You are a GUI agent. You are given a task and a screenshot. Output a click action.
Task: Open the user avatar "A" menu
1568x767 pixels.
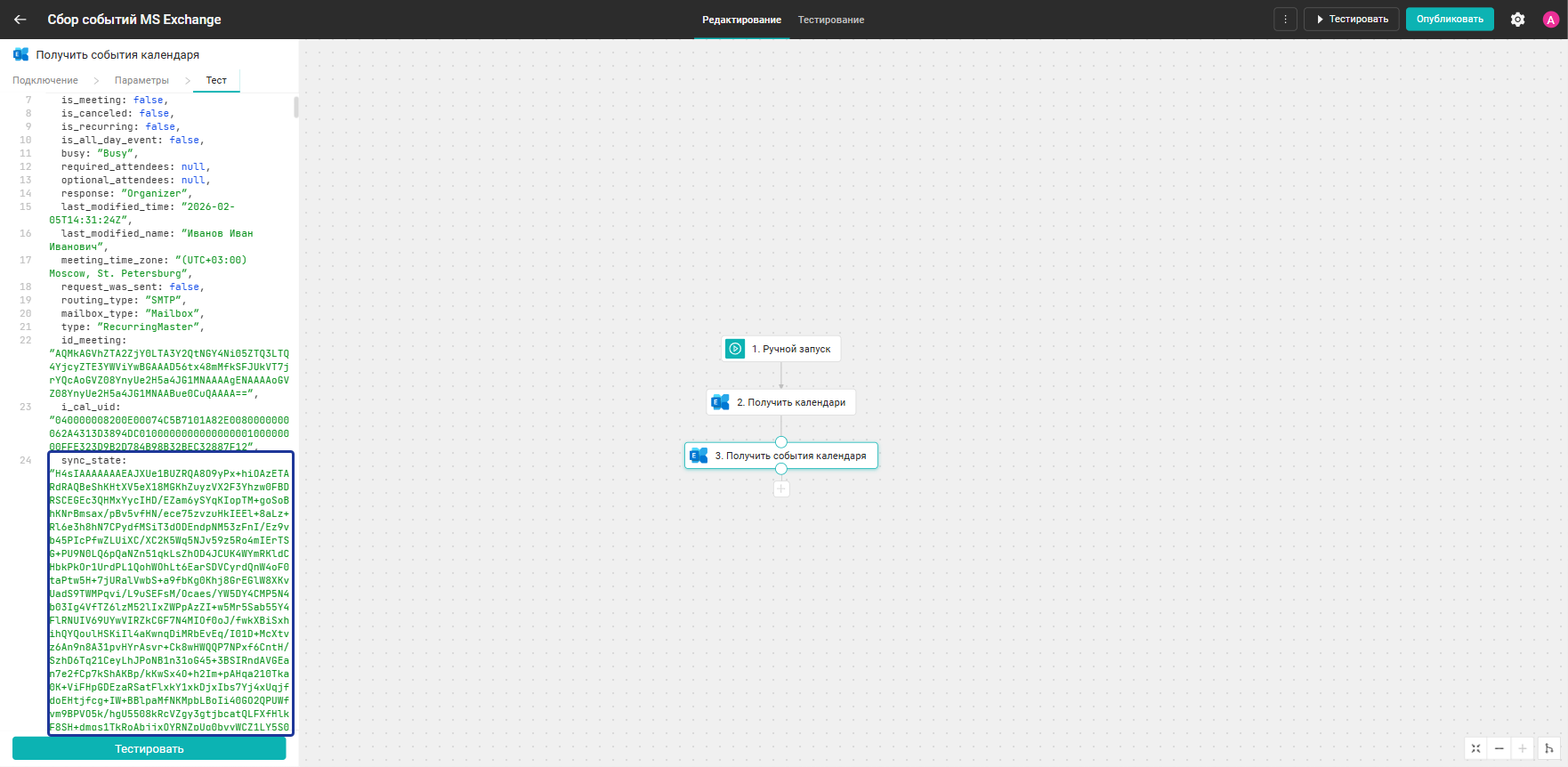click(x=1550, y=20)
